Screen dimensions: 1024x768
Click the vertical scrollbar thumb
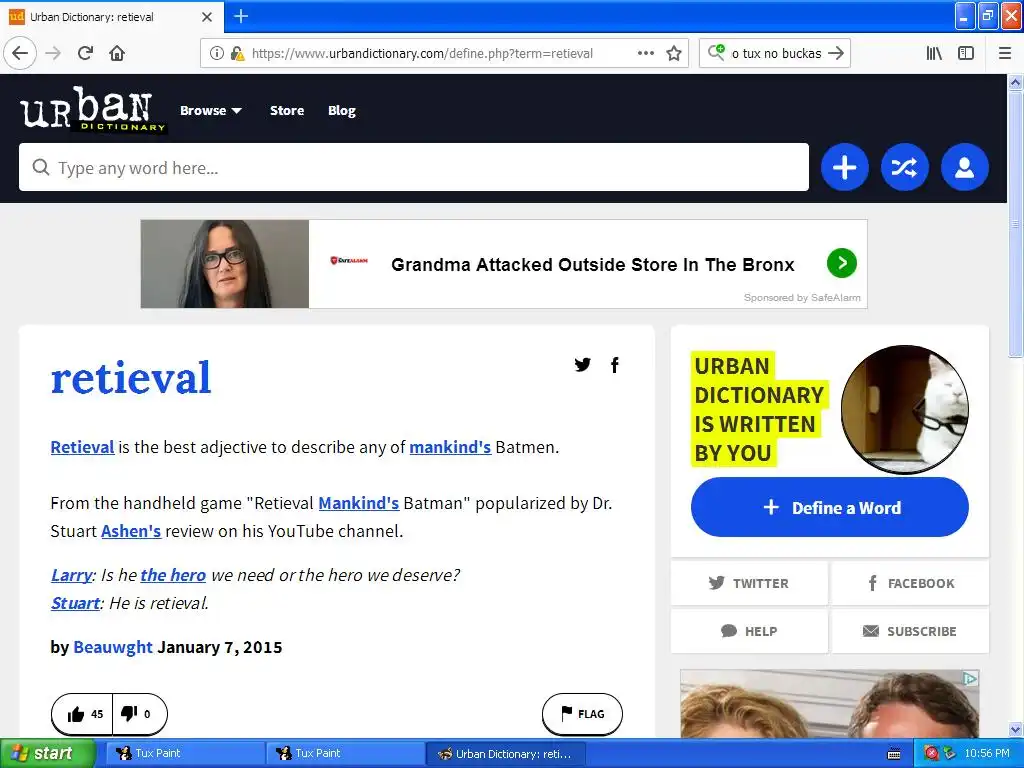coord(1015,224)
